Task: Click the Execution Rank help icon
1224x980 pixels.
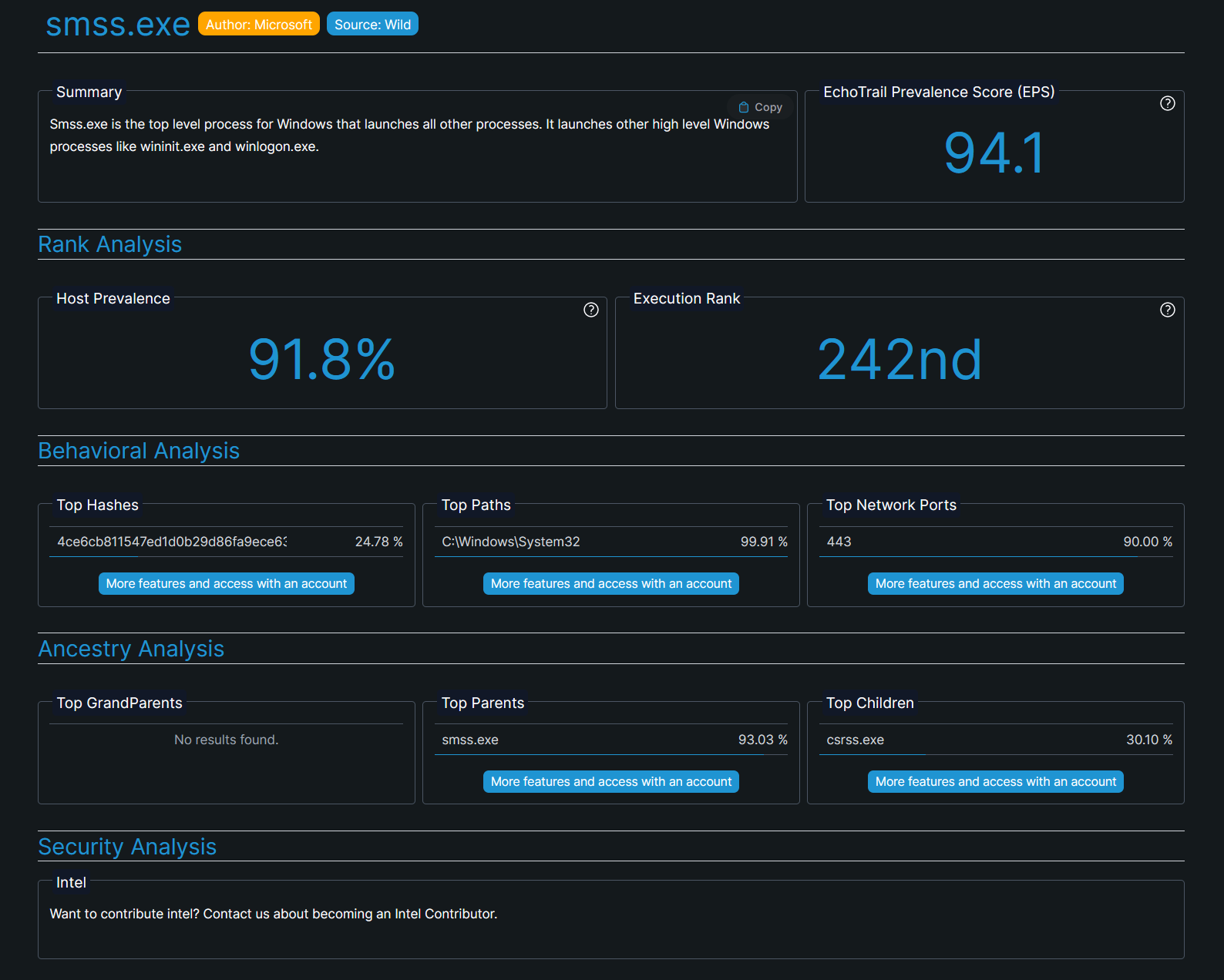Action: (1167, 310)
